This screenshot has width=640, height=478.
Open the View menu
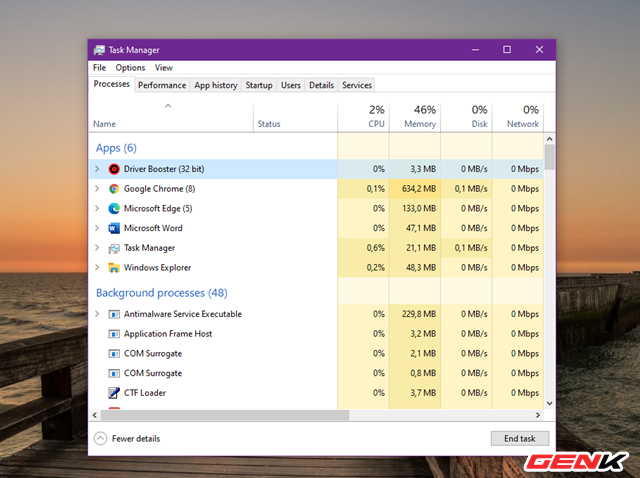pyautogui.click(x=164, y=67)
